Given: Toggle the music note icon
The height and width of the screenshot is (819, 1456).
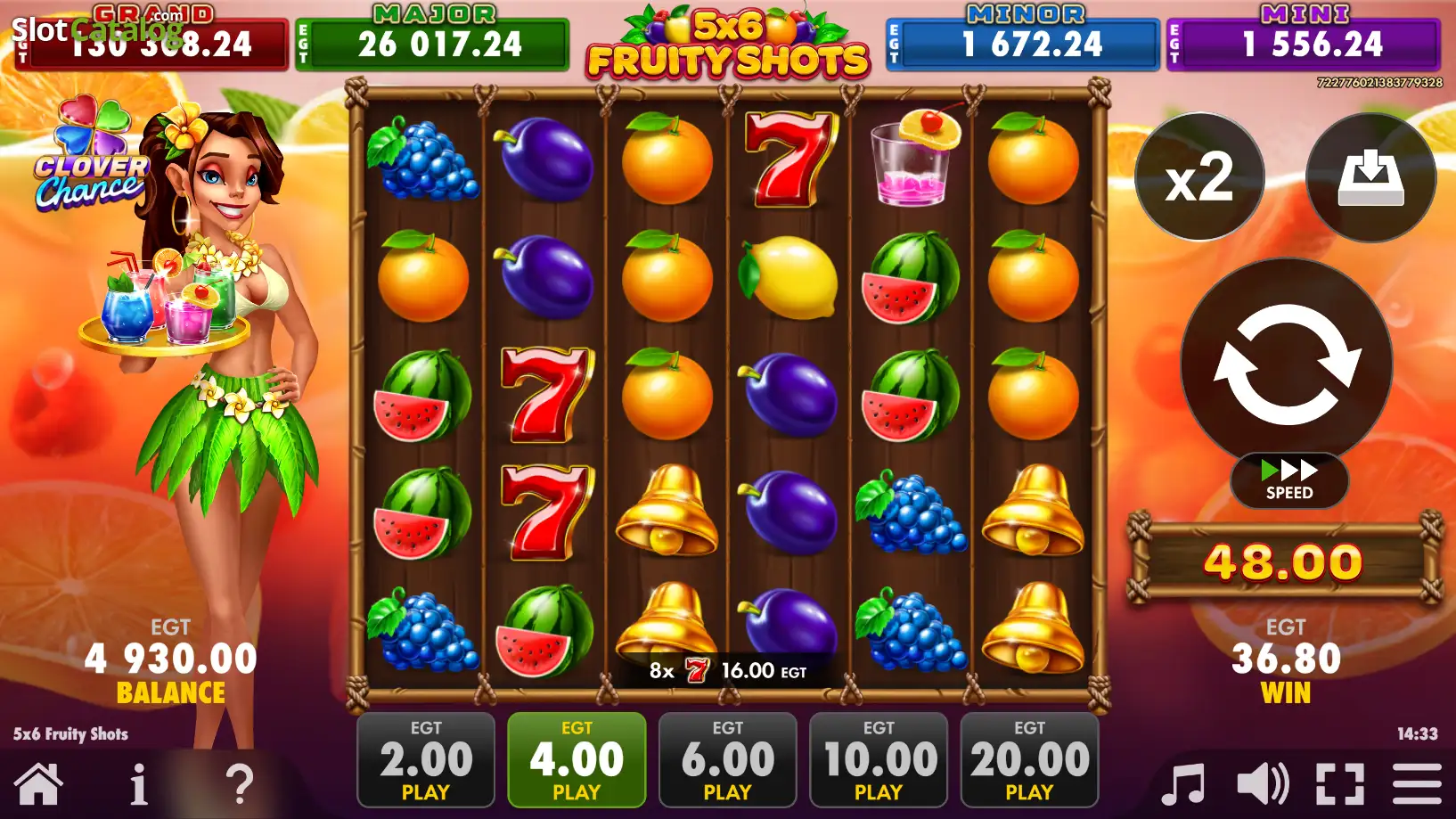Looking at the screenshot, I should click(1182, 784).
